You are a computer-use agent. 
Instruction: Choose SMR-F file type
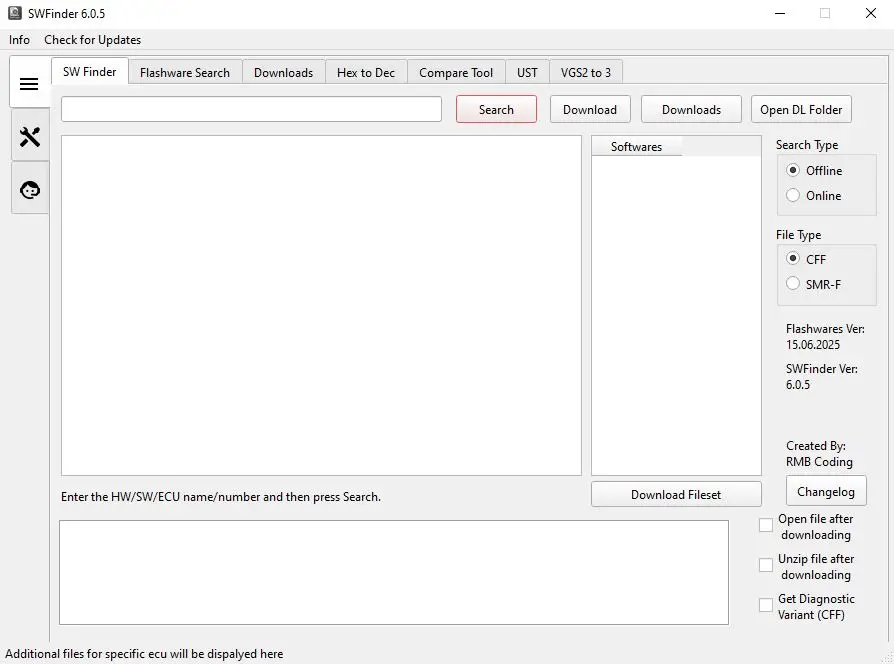coord(794,284)
